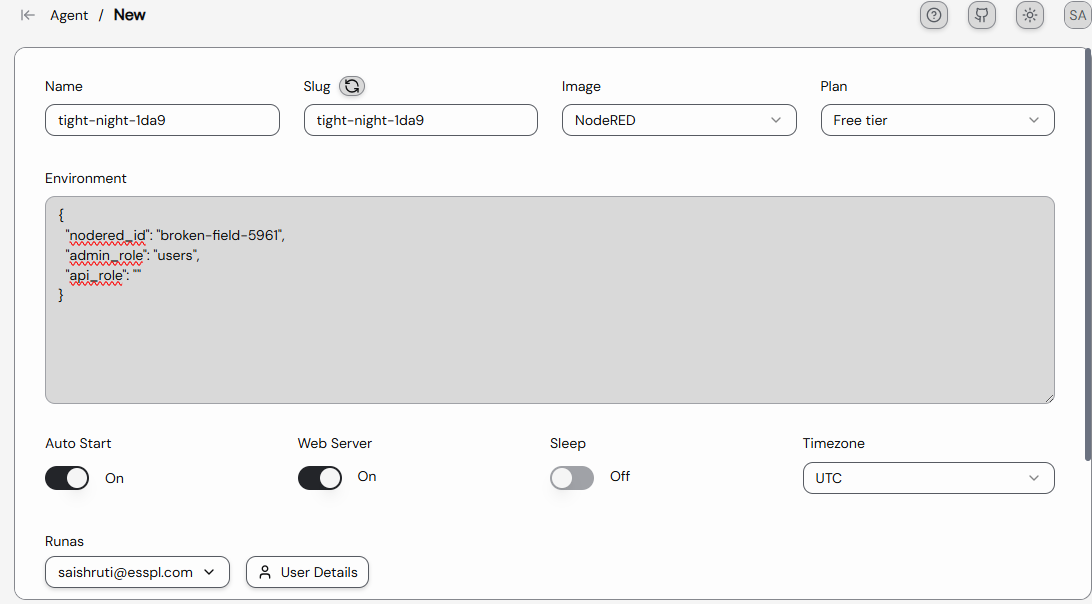Click the "nodered_id" line in Environment

pyautogui.click(x=176, y=235)
